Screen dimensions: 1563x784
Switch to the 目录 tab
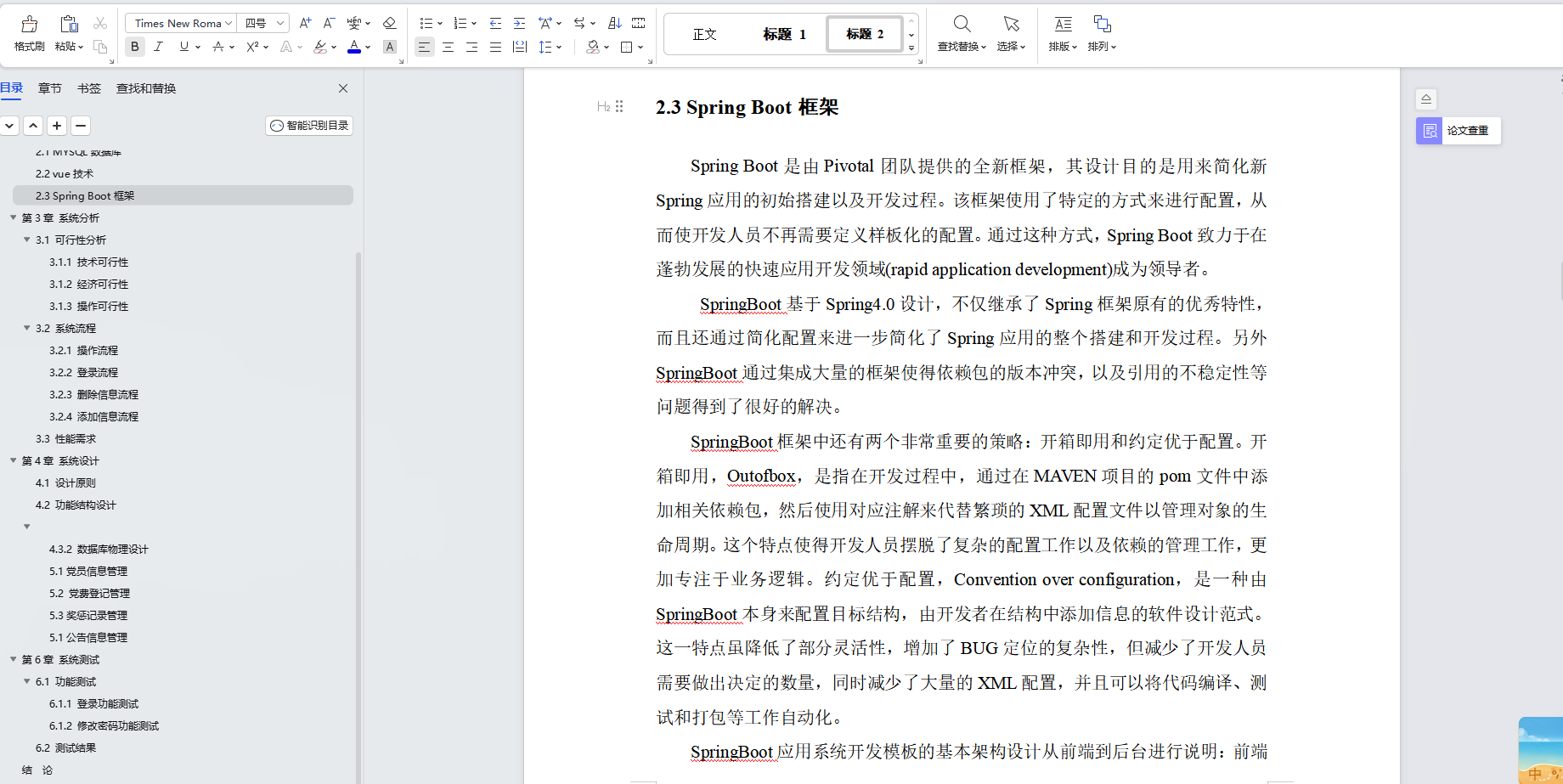tap(12, 87)
